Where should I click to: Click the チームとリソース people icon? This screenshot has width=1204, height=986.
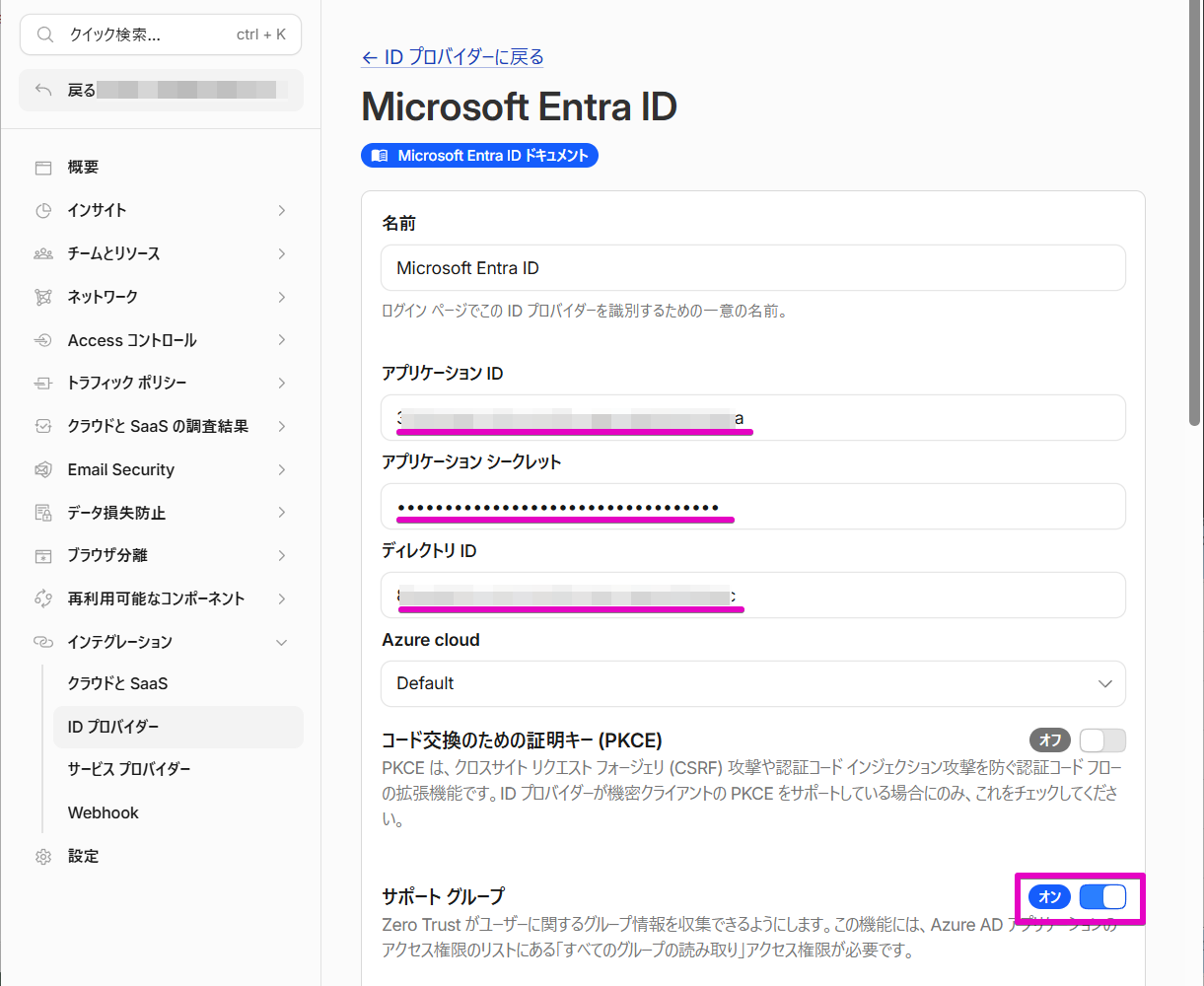[43, 253]
